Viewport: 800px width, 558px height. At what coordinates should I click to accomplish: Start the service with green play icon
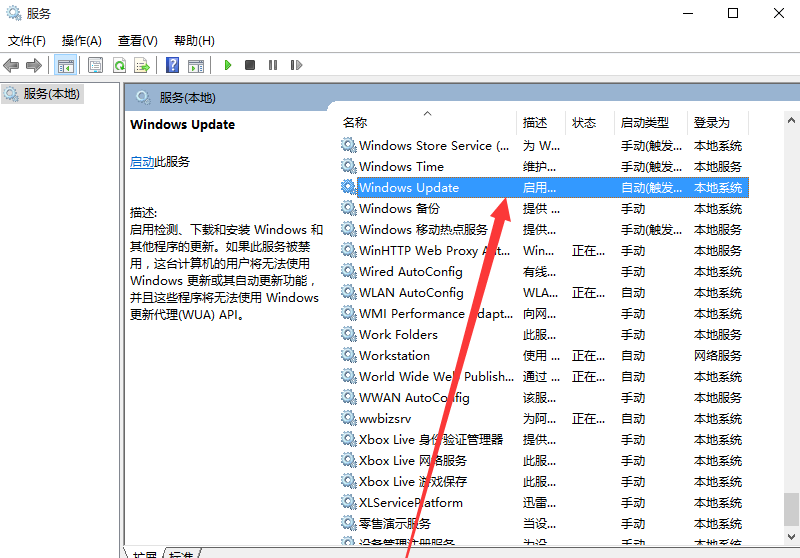(x=228, y=65)
